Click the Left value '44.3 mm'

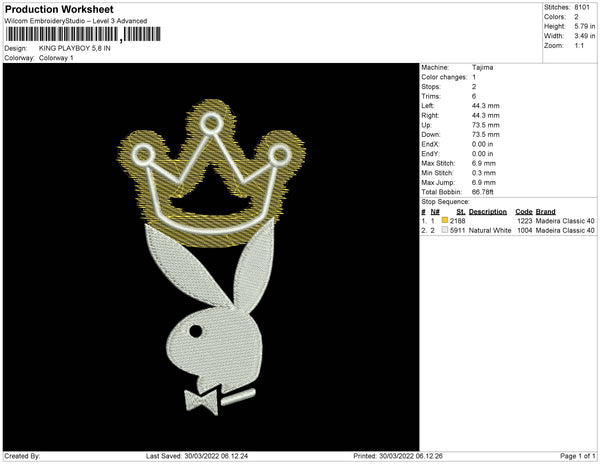pyautogui.click(x=486, y=106)
